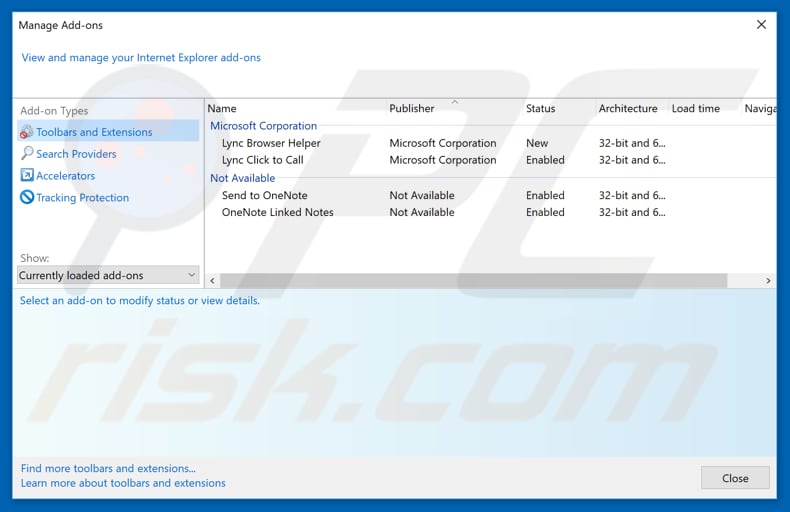Open Learn more about toolbars and extensions link
This screenshot has height=512, width=790.
tap(123, 483)
